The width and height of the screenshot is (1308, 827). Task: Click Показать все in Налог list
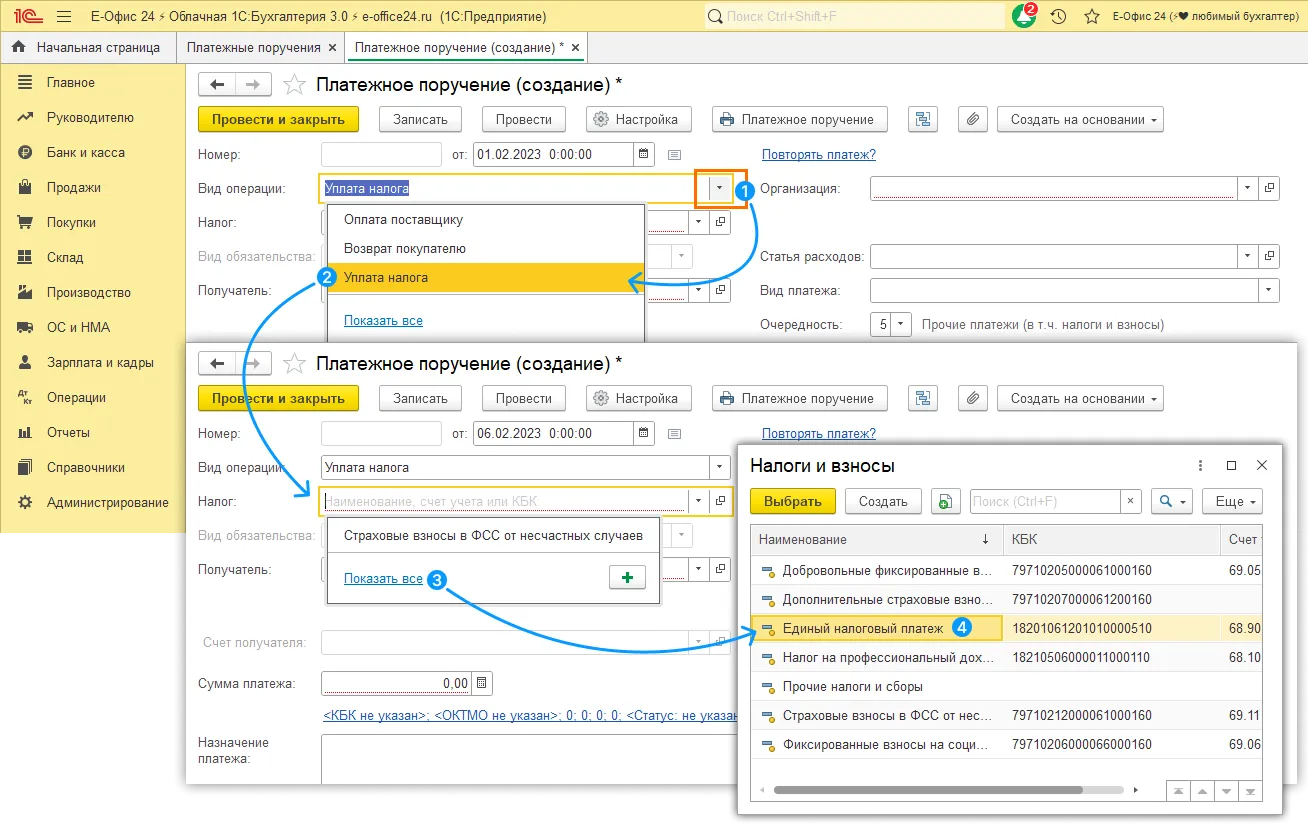click(x=383, y=578)
